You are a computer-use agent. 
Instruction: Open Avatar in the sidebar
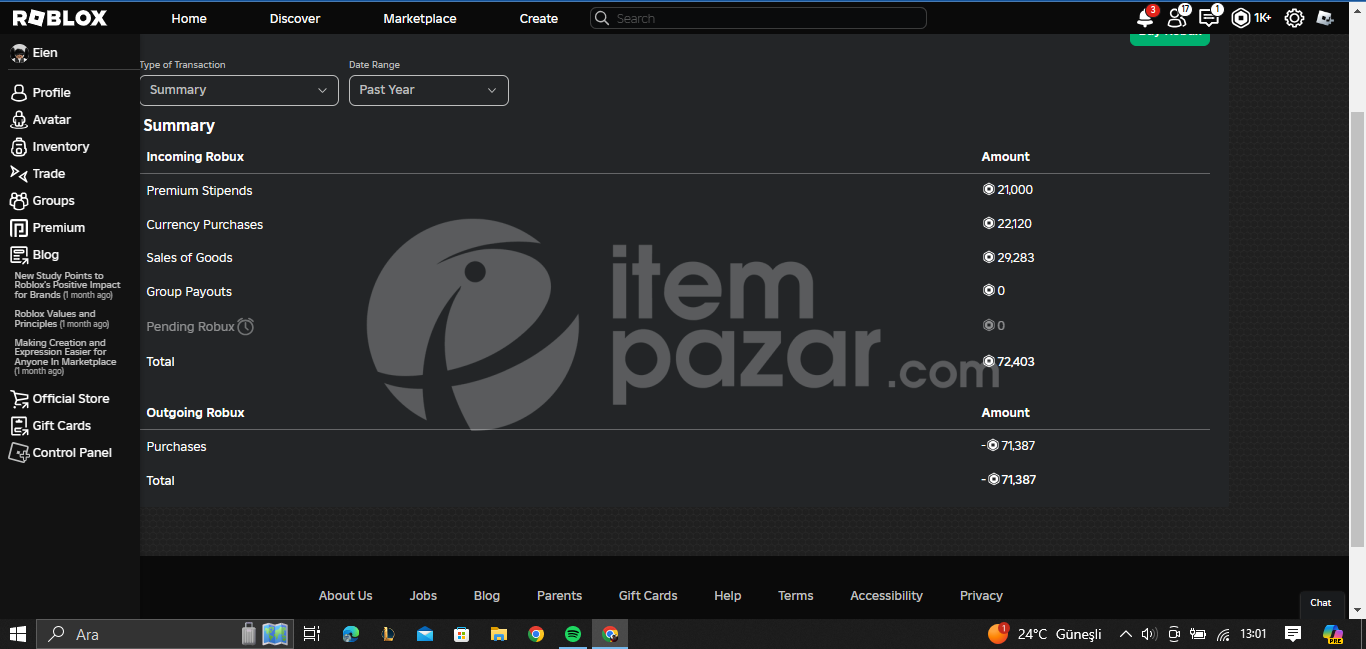[41, 120]
